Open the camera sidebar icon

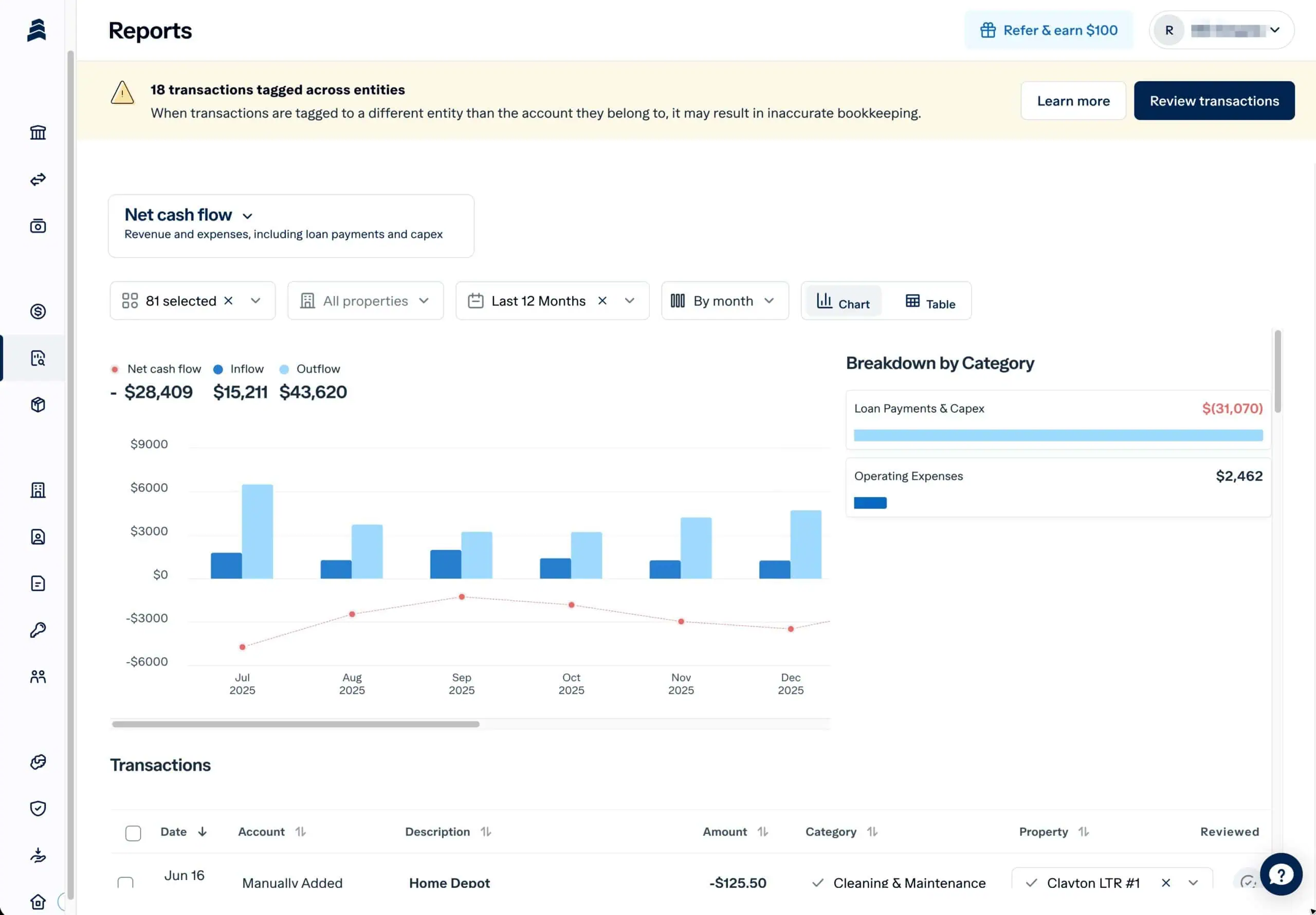(38, 226)
